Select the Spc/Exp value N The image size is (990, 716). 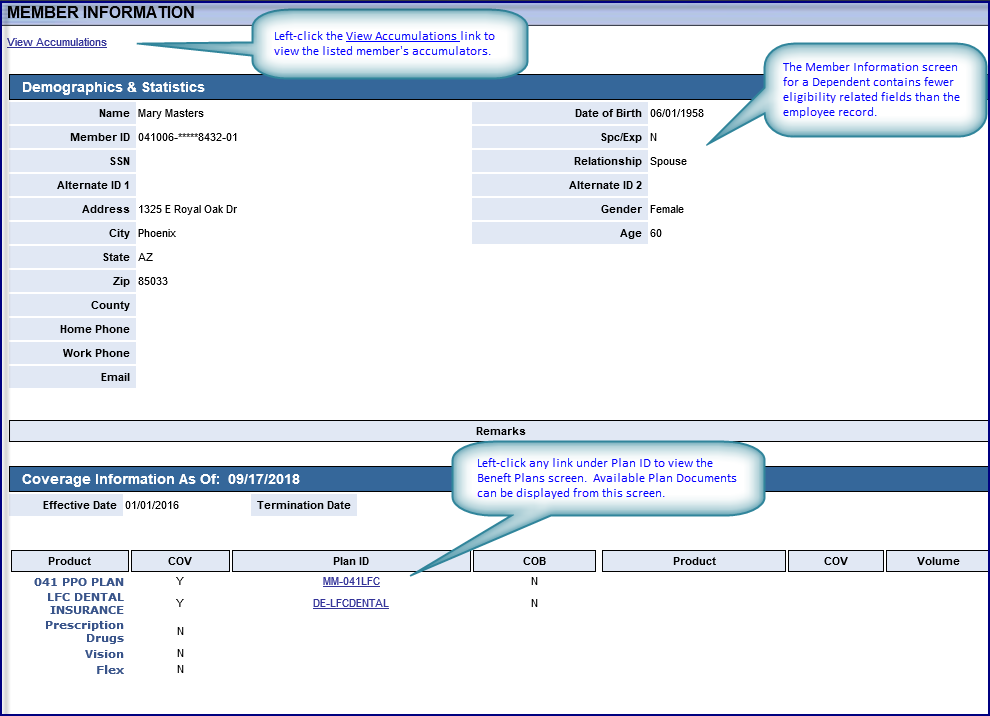tap(653, 138)
